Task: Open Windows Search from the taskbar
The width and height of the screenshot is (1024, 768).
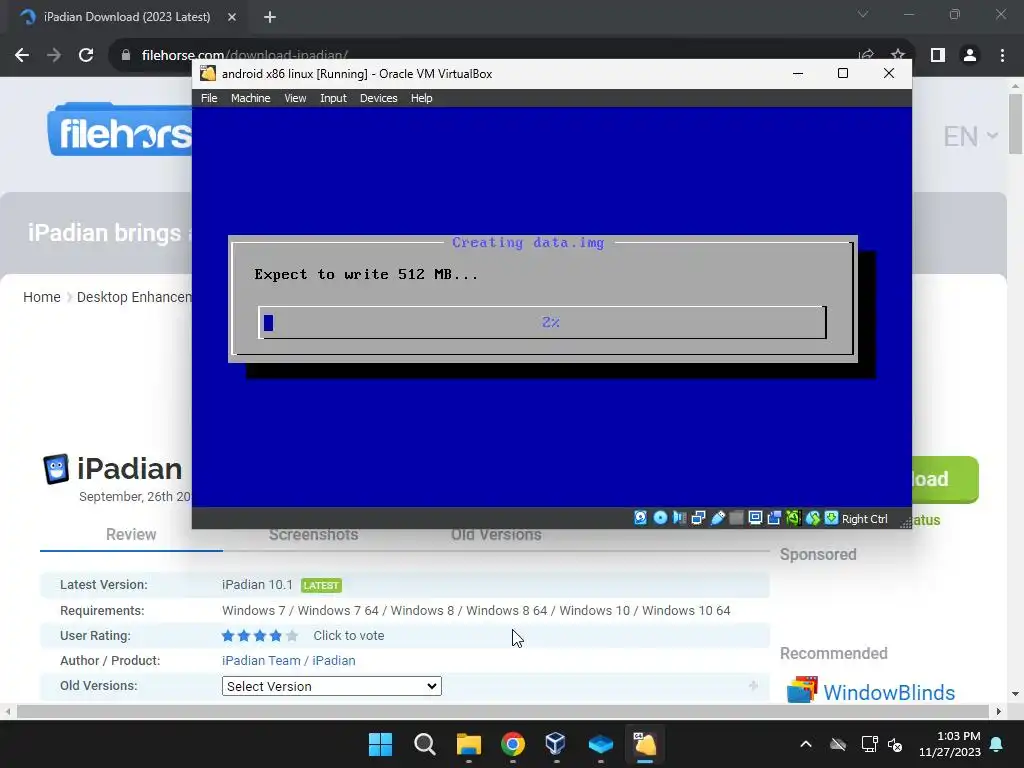Action: tap(424, 744)
